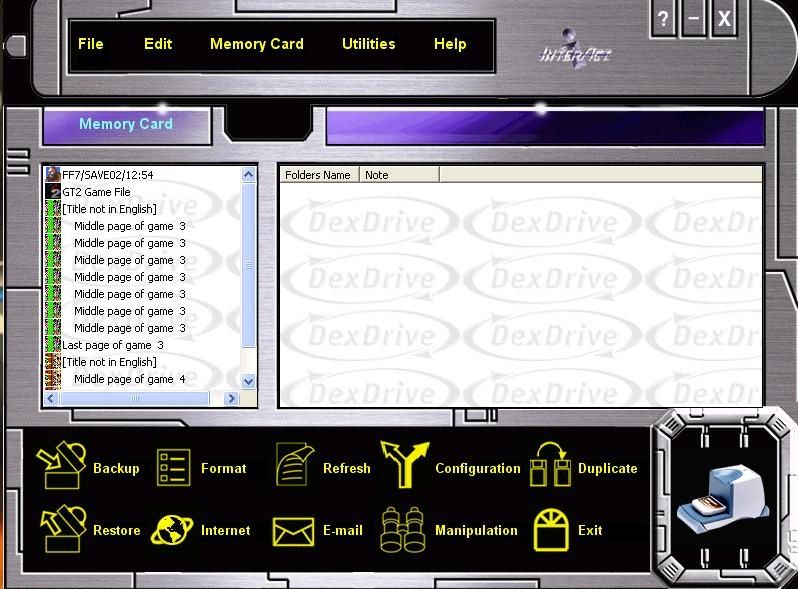Open the Help menu
This screenshot has width=798, height=589.
450,44
